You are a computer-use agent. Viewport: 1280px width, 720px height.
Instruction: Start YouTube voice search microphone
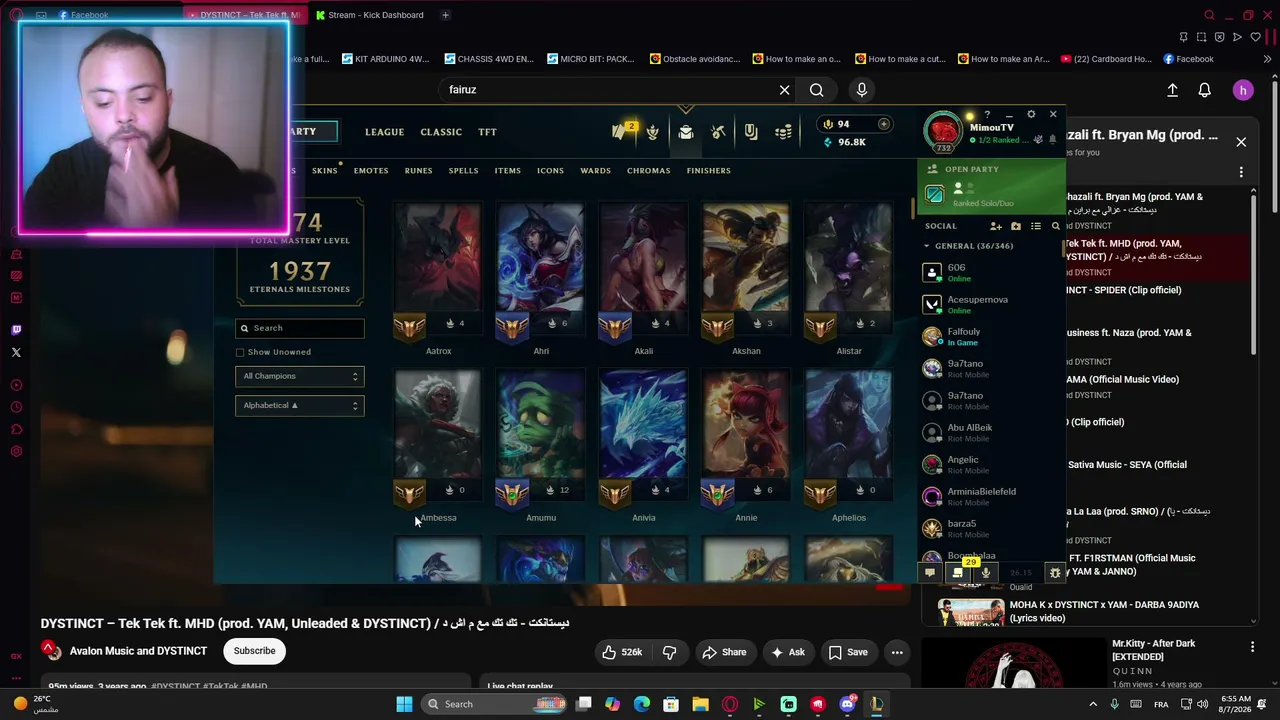tap(862, 90)
